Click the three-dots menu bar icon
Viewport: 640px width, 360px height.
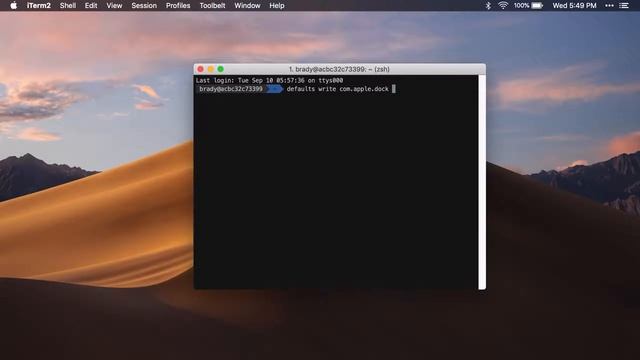point(609,6)
